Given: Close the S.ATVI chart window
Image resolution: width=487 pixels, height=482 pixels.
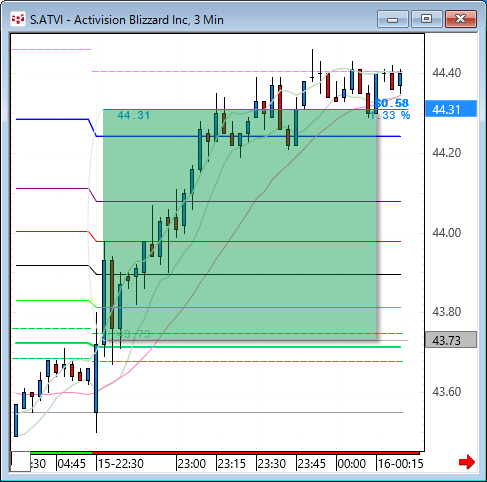Looking at the screenshot, I should coord(461,19).
